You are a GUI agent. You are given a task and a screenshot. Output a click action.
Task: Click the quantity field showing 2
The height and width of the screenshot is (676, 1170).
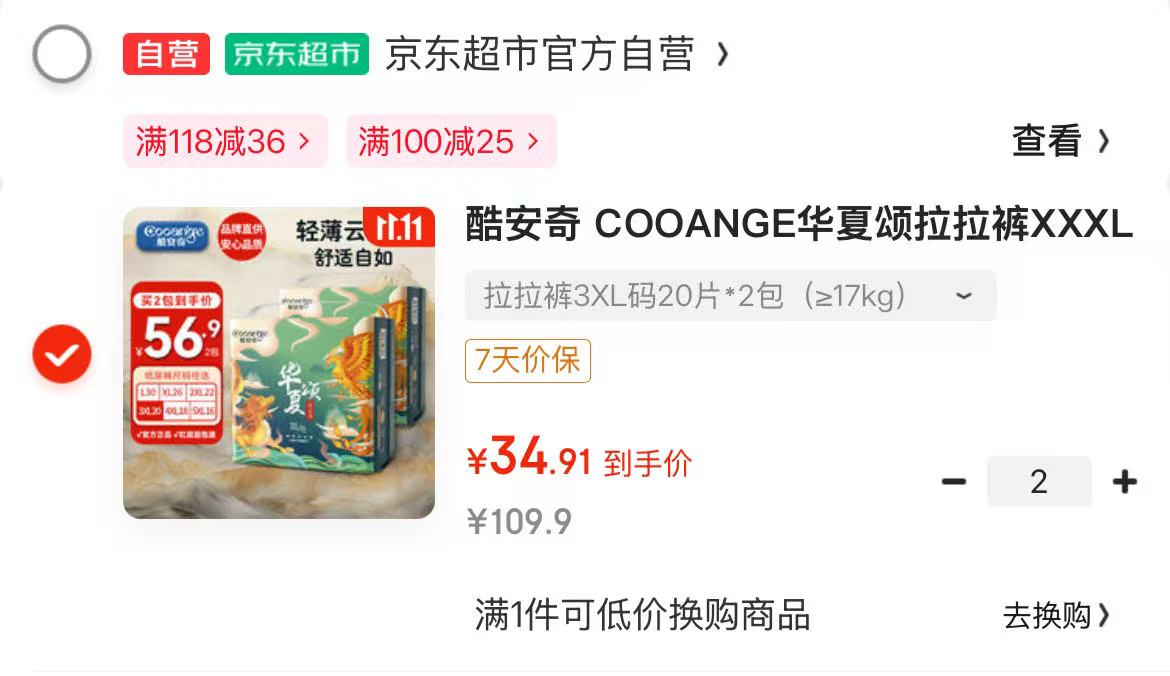click(x=1039, y=482)
